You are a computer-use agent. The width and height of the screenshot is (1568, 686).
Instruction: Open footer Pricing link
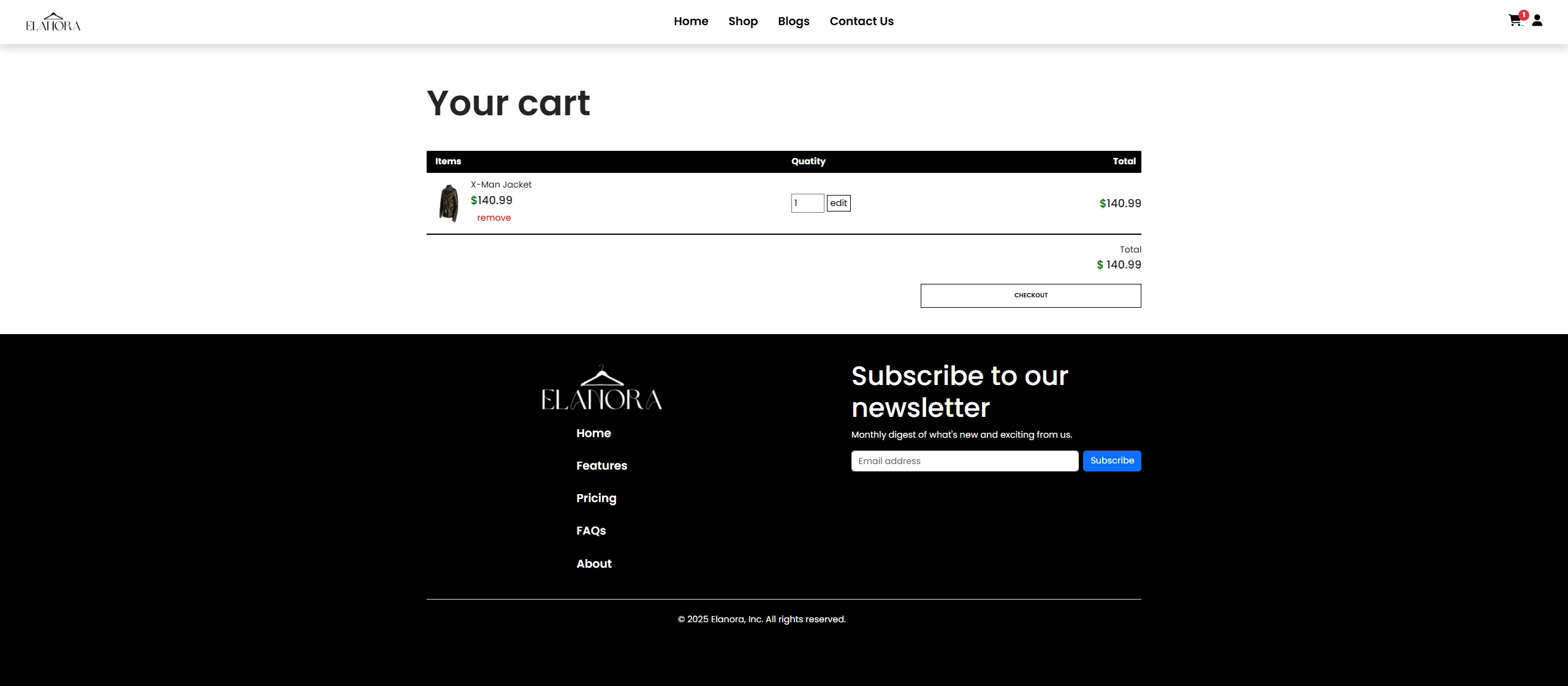click(596, 498)
